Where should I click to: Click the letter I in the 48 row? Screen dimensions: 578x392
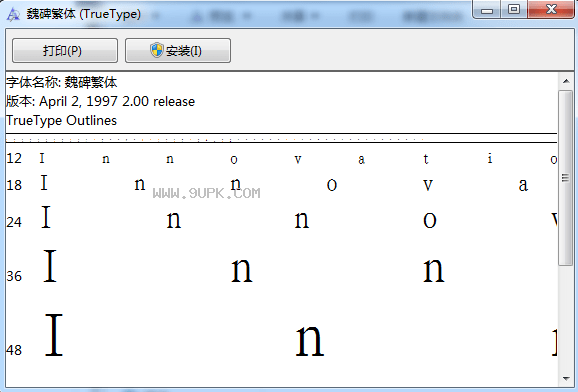pos(54,335)
